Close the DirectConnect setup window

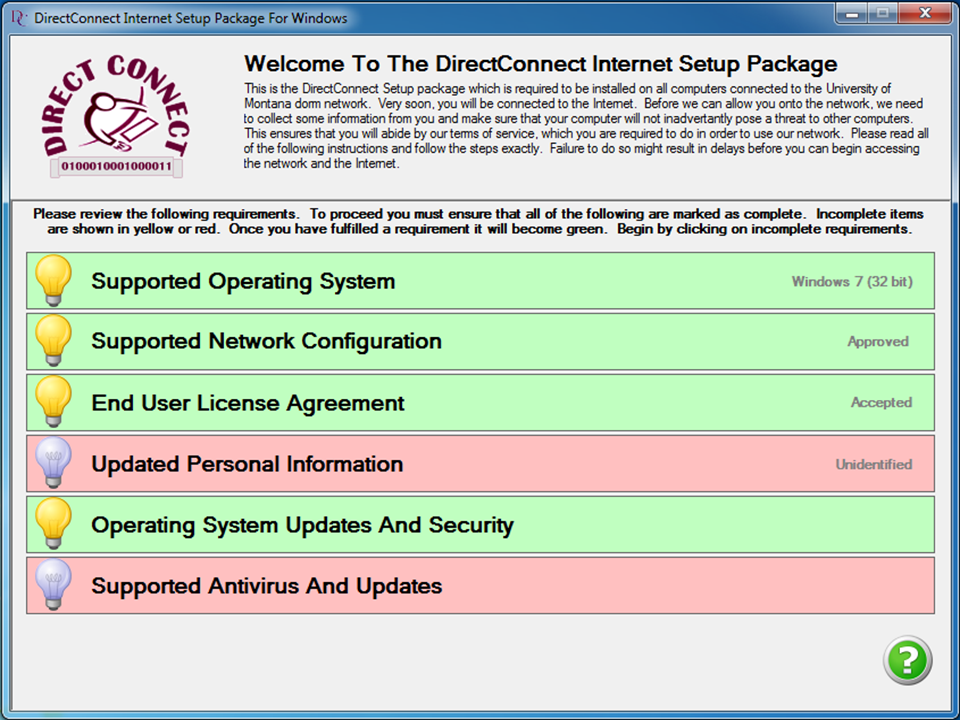click(925, 13)
